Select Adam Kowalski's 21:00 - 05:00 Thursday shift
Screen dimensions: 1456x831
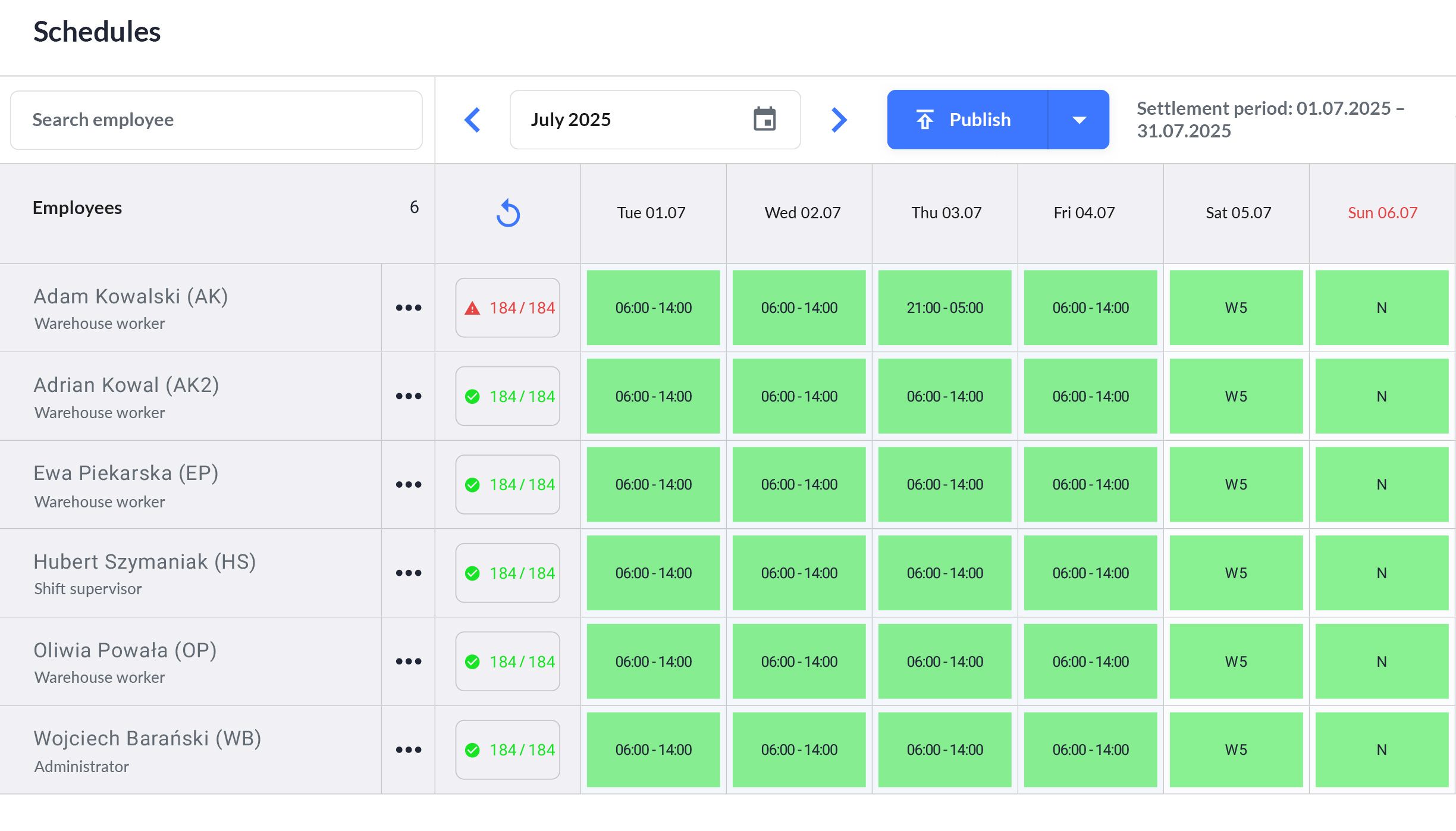(x=944, y=308)
